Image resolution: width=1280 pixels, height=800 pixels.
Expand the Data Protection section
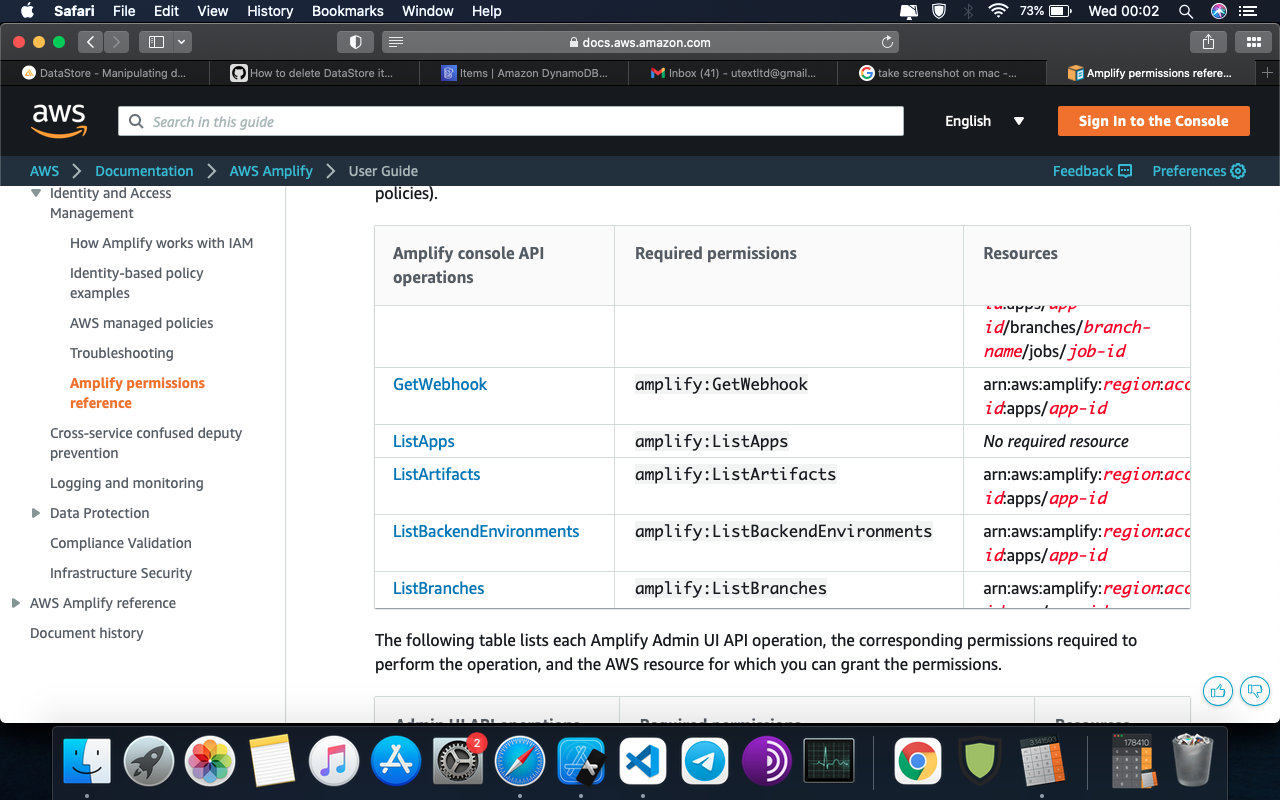pyautogui.click(x=35, y=513)
